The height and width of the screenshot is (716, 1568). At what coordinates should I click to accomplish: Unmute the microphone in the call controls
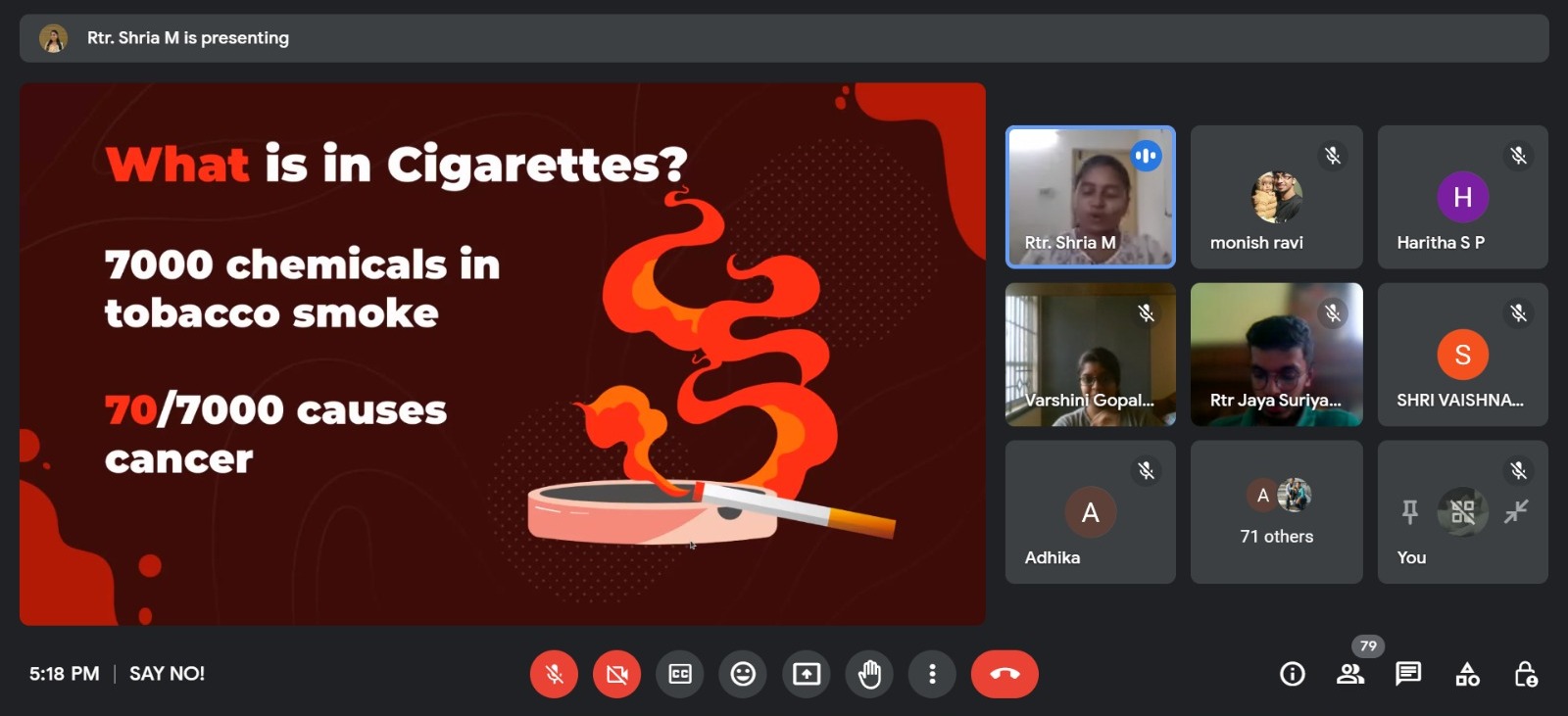554,674
